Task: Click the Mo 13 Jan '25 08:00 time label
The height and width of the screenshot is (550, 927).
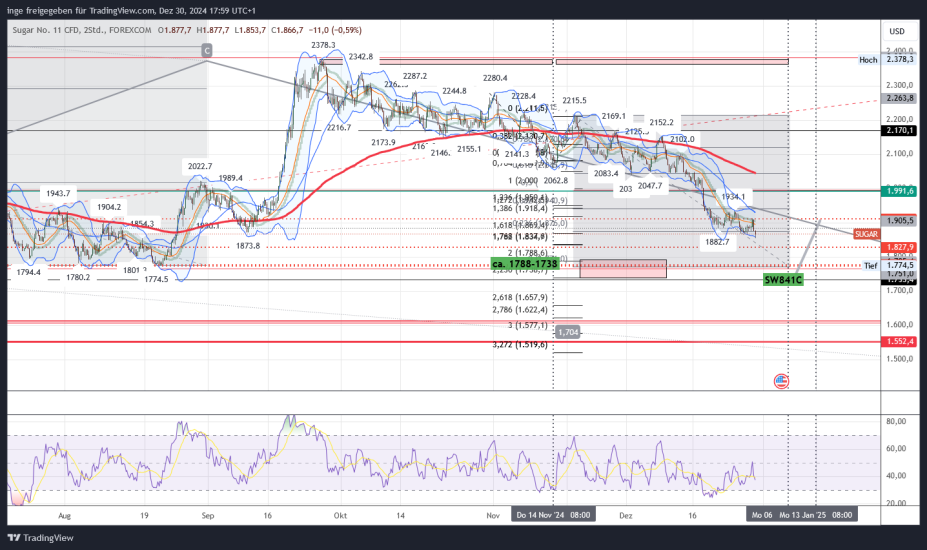Action: point(817,514)
